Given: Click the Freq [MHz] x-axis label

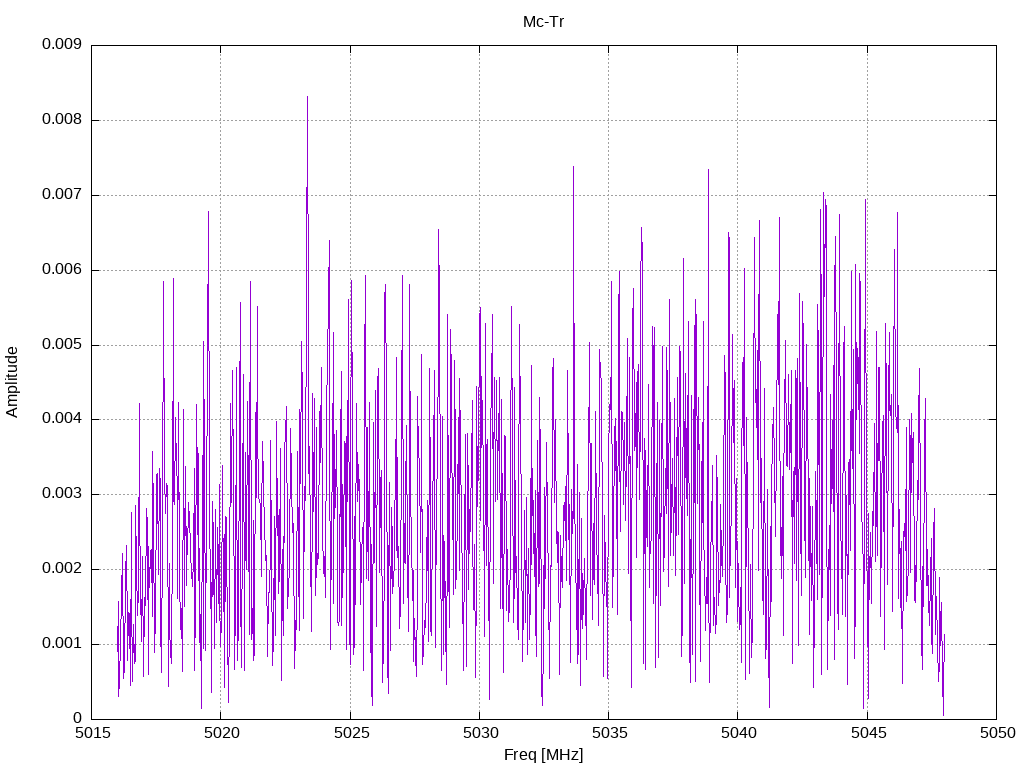Looking at the screenshot, I should pos(543,755).
